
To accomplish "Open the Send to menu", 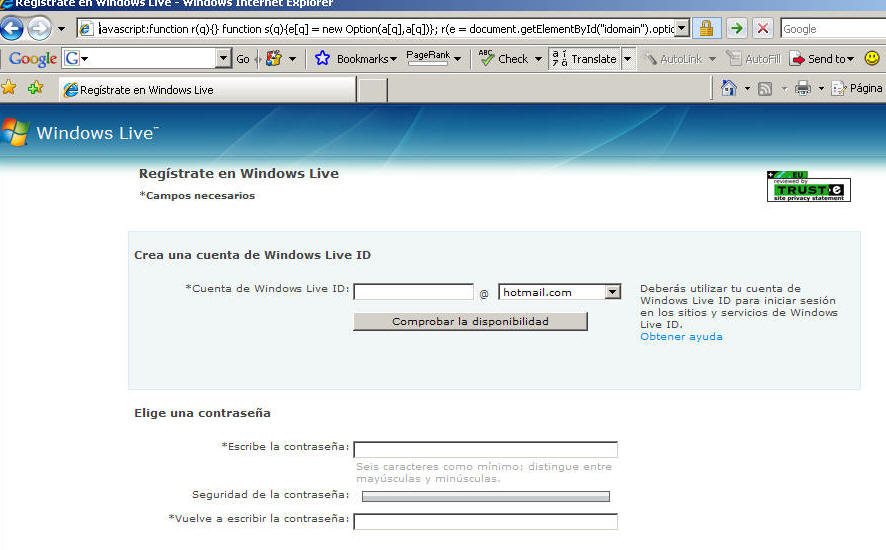I will point(822,59).
